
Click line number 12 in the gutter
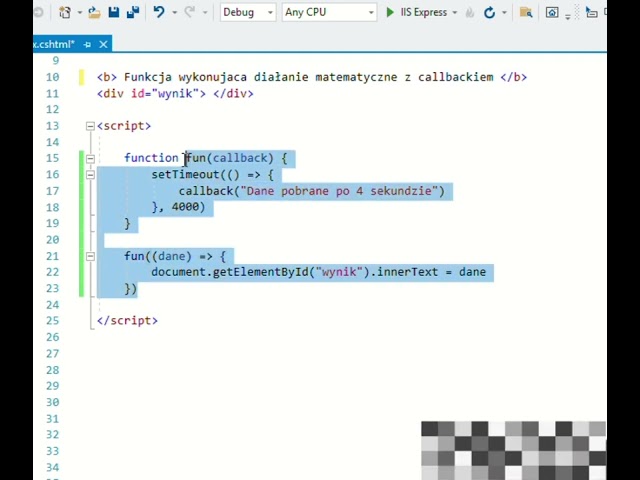coord(53,109)
